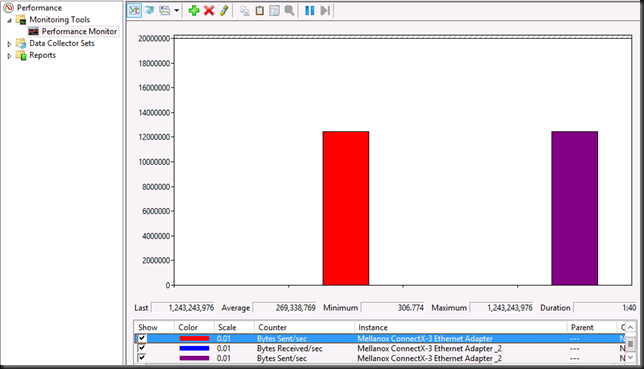The width and height of the screenshot is (644, 369).
Task: Open Properties icon in toolbar
Action: click(274, 10)
